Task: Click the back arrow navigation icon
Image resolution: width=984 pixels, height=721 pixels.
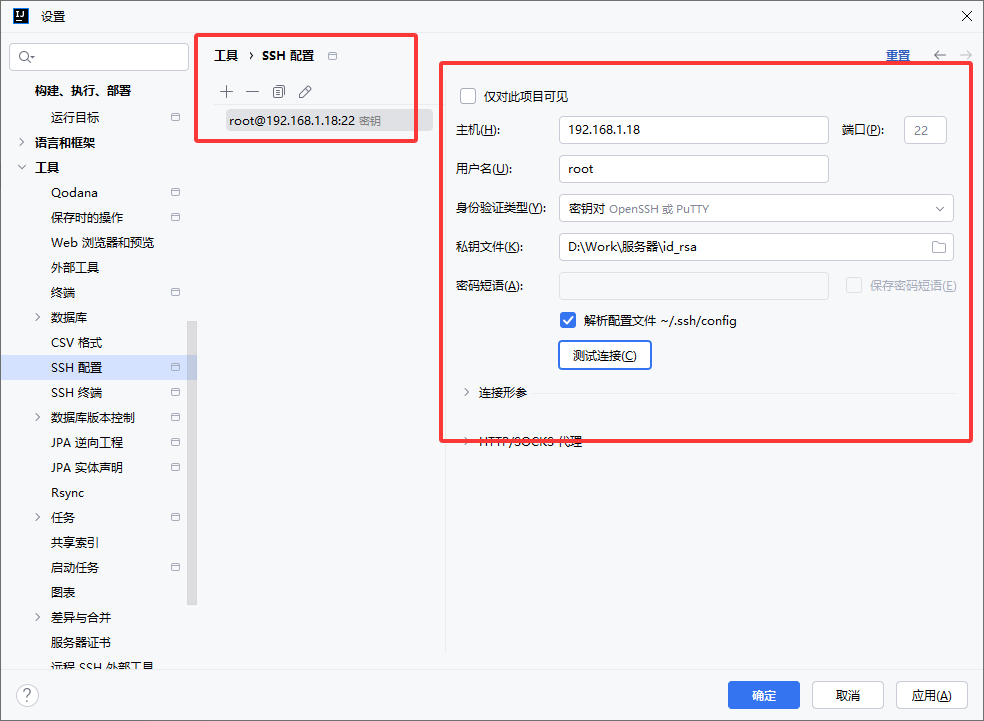Action: pos(940,56)
